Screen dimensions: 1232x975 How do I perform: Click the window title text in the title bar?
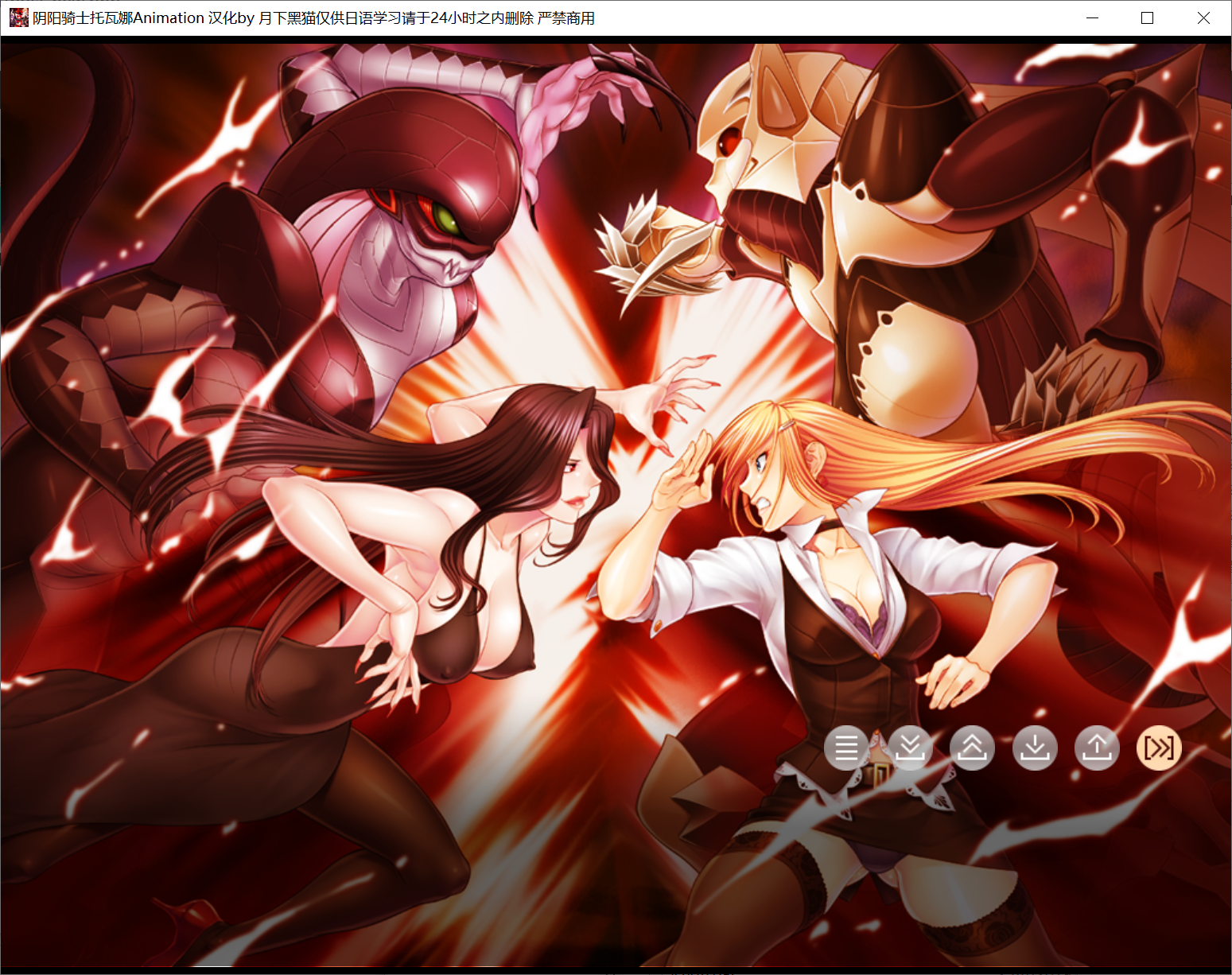[313, 17]
